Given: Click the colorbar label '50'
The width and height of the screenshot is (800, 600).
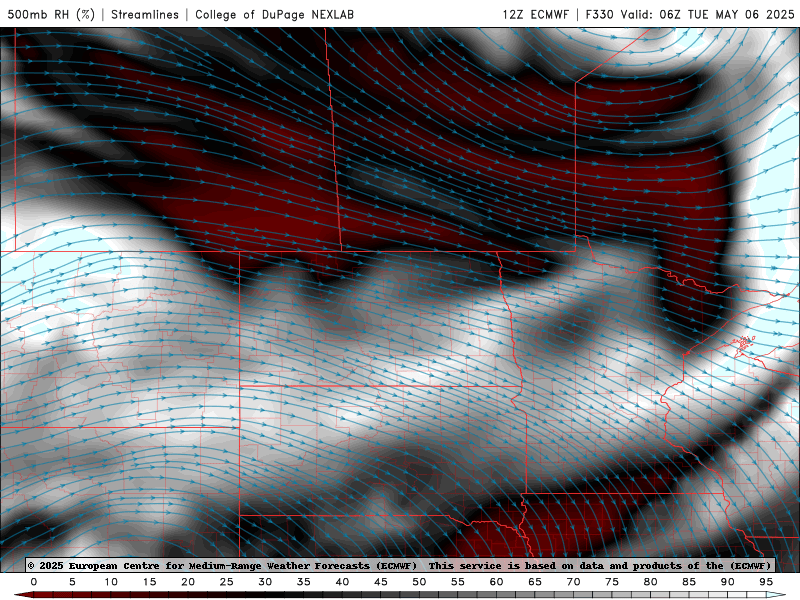Looking at the screenshot, I should [x=419, y=582].
